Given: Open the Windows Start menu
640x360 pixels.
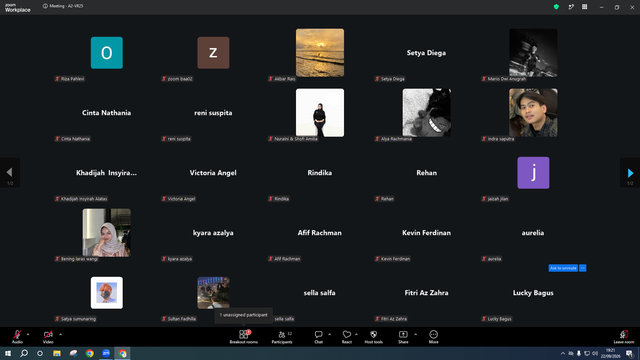Looking at the screenshot, I should pos(8,353).
